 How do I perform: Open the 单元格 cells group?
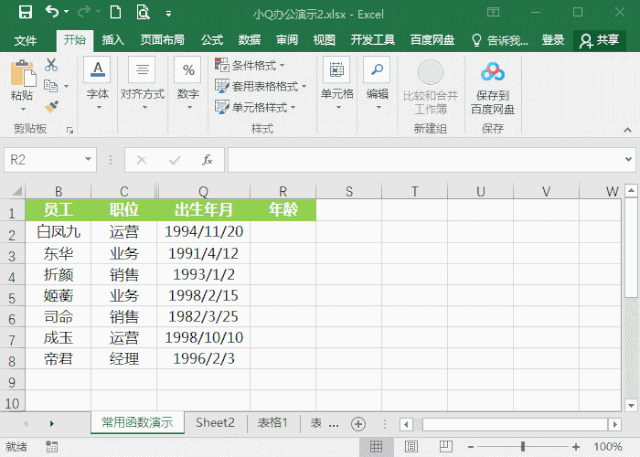click(337, 84)
